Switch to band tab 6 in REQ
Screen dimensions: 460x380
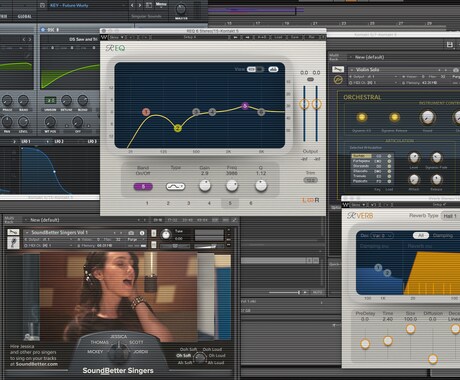(251, 203)
